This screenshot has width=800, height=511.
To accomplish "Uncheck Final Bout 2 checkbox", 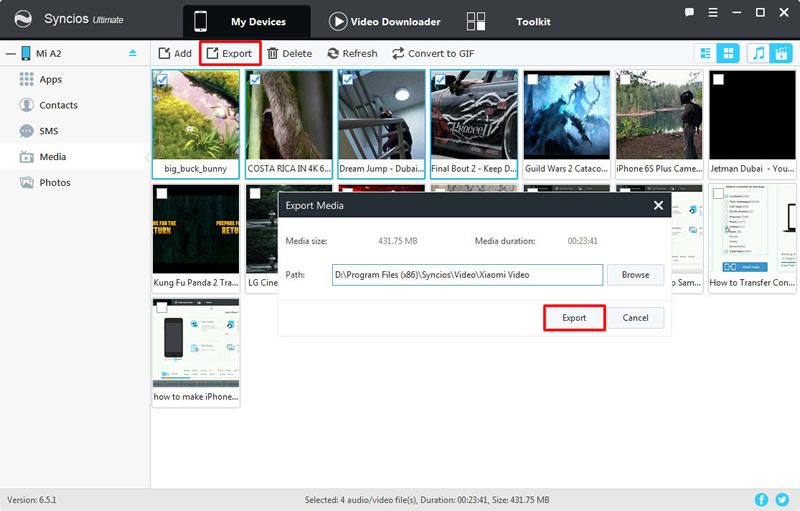I will 440,80.
